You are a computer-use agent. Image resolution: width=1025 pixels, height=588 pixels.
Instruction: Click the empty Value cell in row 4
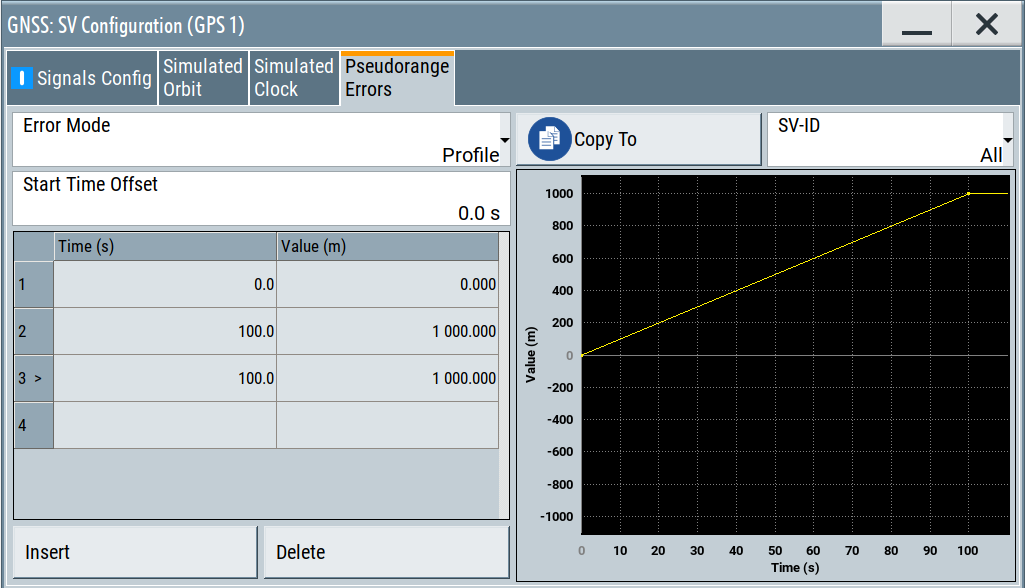click(388, 425)
